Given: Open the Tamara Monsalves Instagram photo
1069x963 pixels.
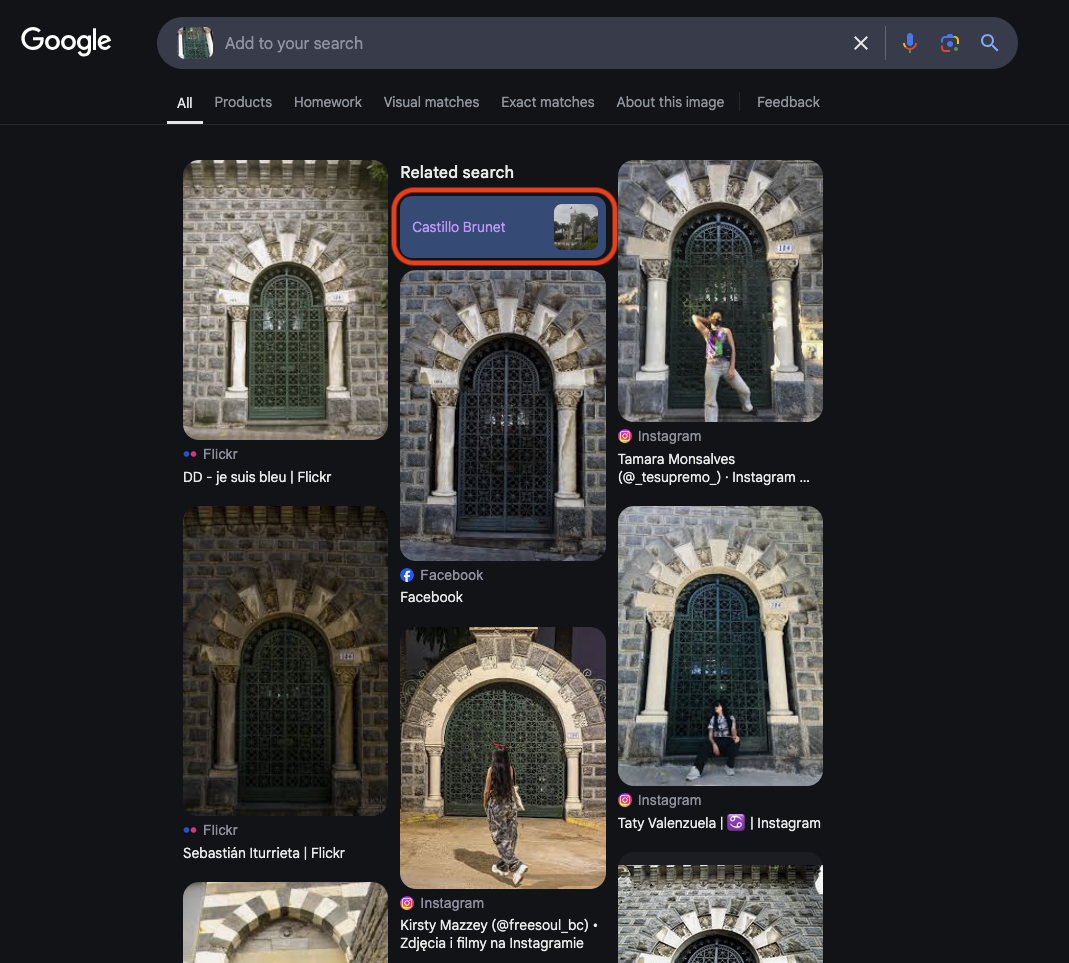Looking at the screenshot, I should point(720,291).
